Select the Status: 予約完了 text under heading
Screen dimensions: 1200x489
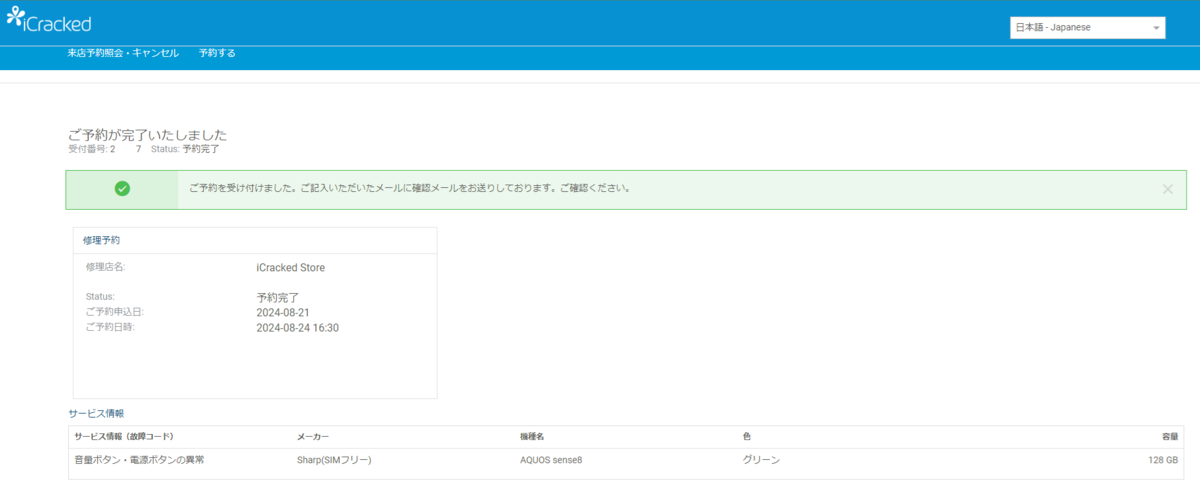point(185,149)
